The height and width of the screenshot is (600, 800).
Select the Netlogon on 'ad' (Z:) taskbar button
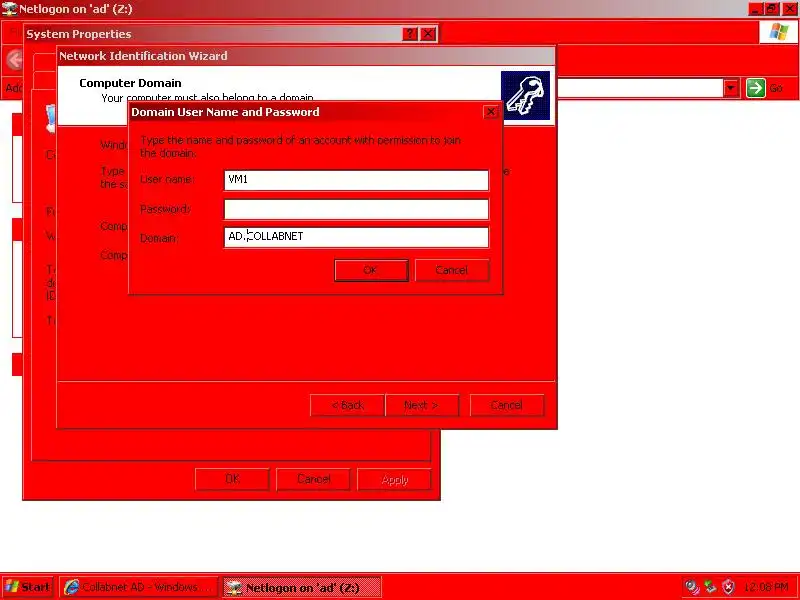click(302, 587)
